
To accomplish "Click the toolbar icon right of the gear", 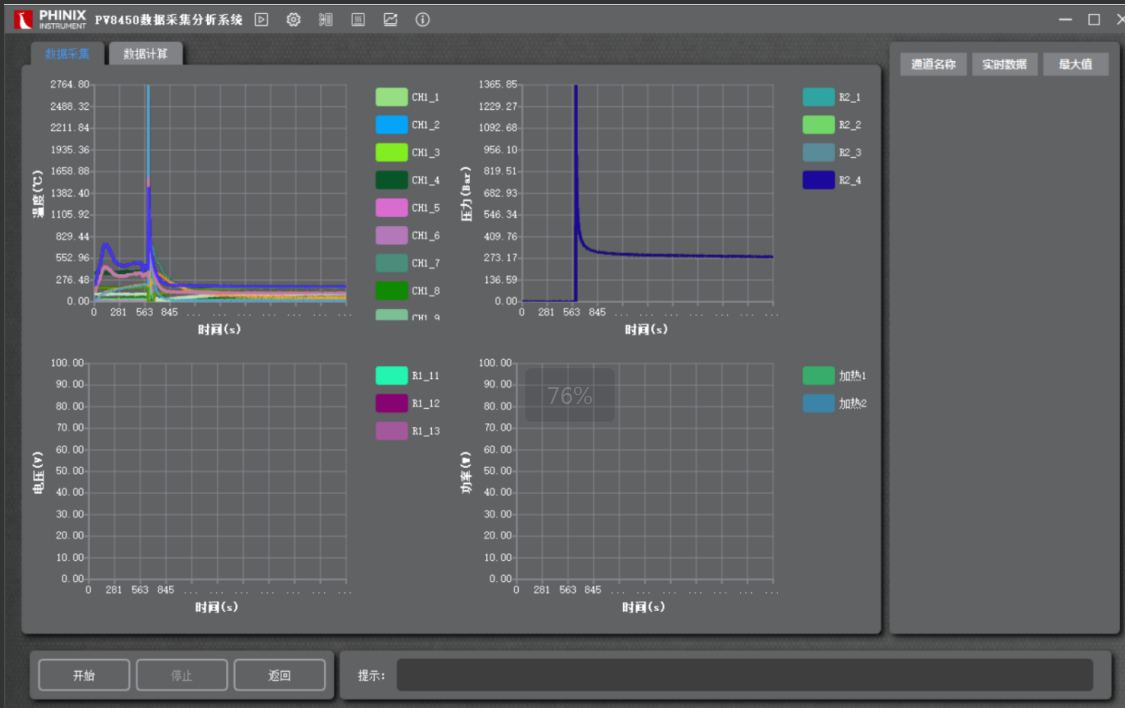I will click(x=325, y=19).
